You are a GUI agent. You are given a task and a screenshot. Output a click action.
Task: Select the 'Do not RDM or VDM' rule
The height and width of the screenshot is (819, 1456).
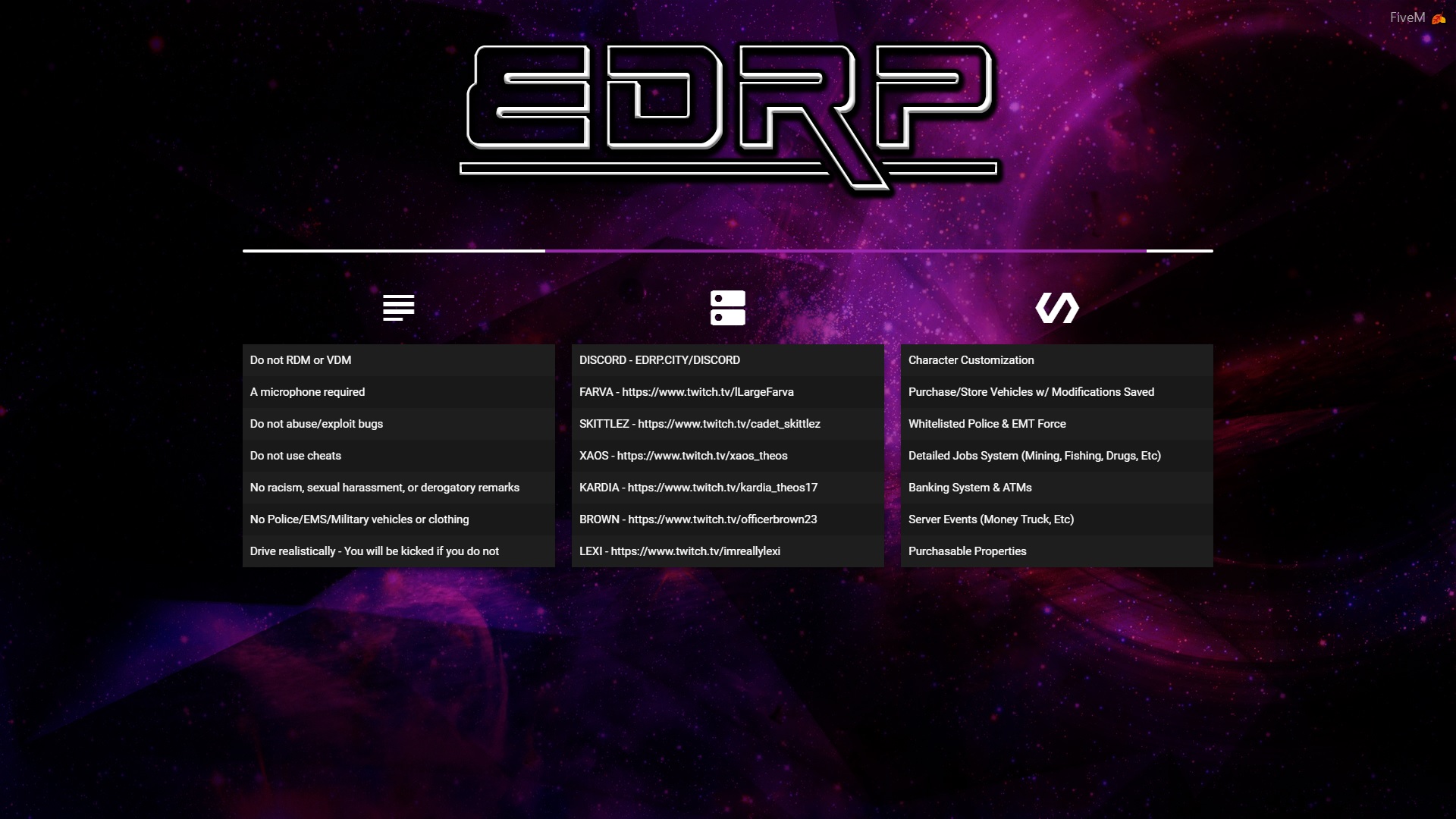[399, 360]
